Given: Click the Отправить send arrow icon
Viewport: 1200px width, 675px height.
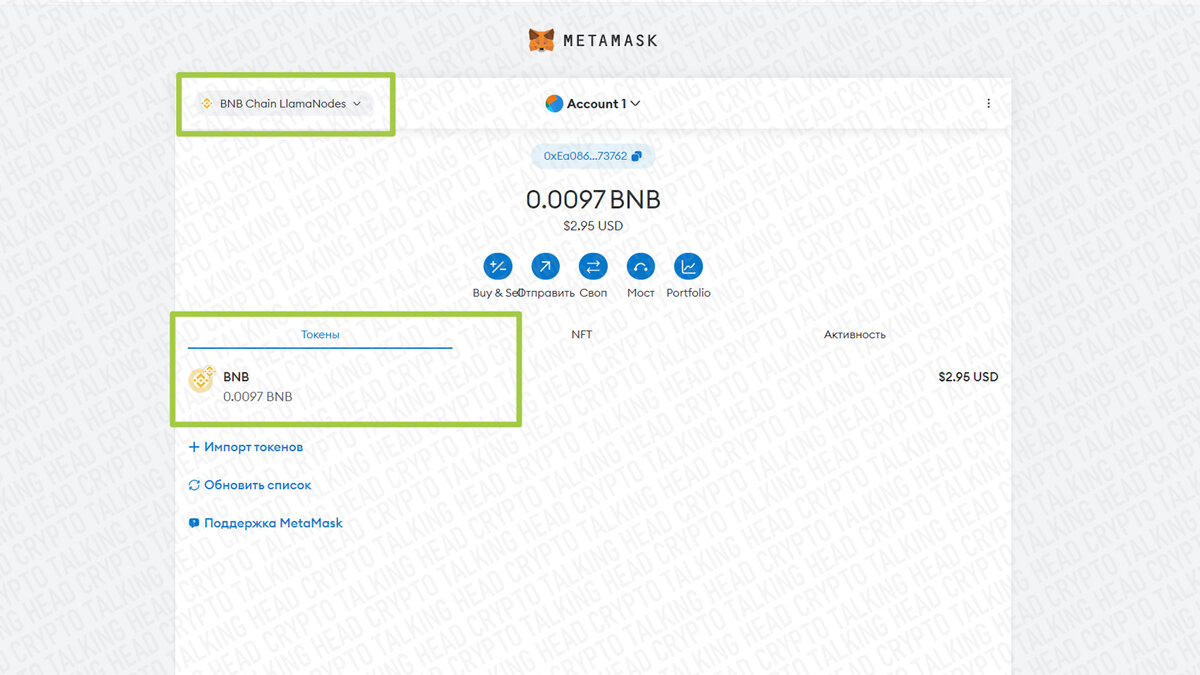Looking at the screenshot, I should 546,266.
